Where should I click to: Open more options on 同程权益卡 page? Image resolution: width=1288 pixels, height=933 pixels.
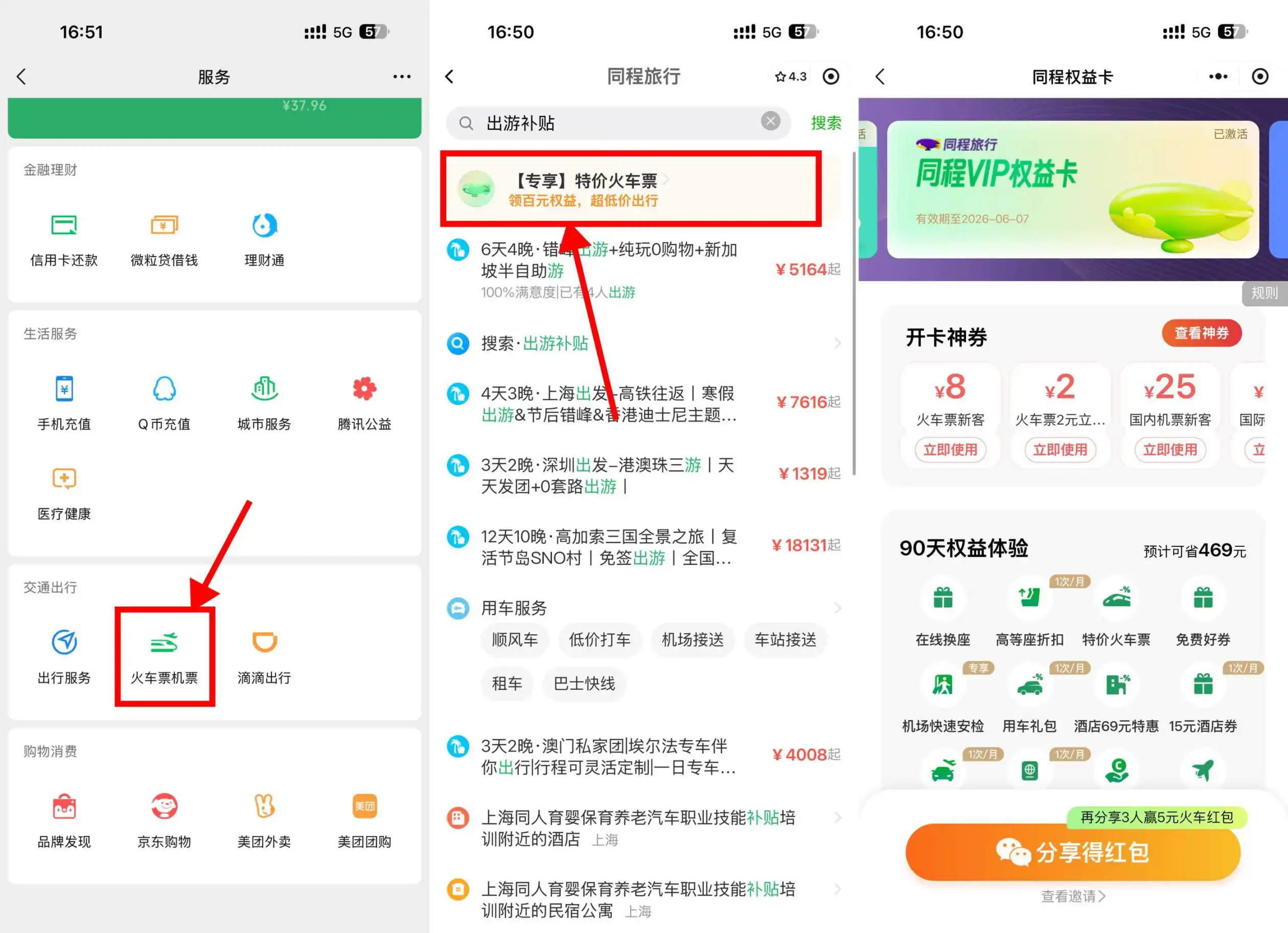tap(1217, 76)
